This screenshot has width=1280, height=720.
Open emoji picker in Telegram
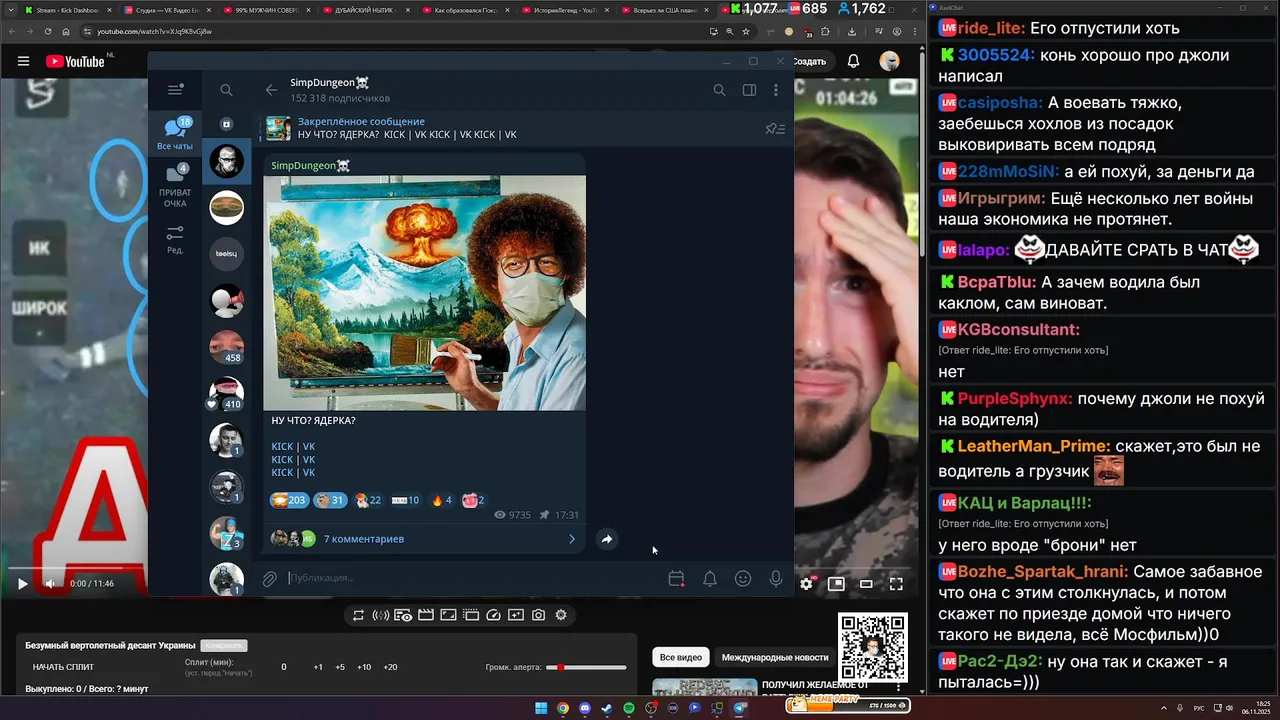pyautogui.click(x=743, y=578)
